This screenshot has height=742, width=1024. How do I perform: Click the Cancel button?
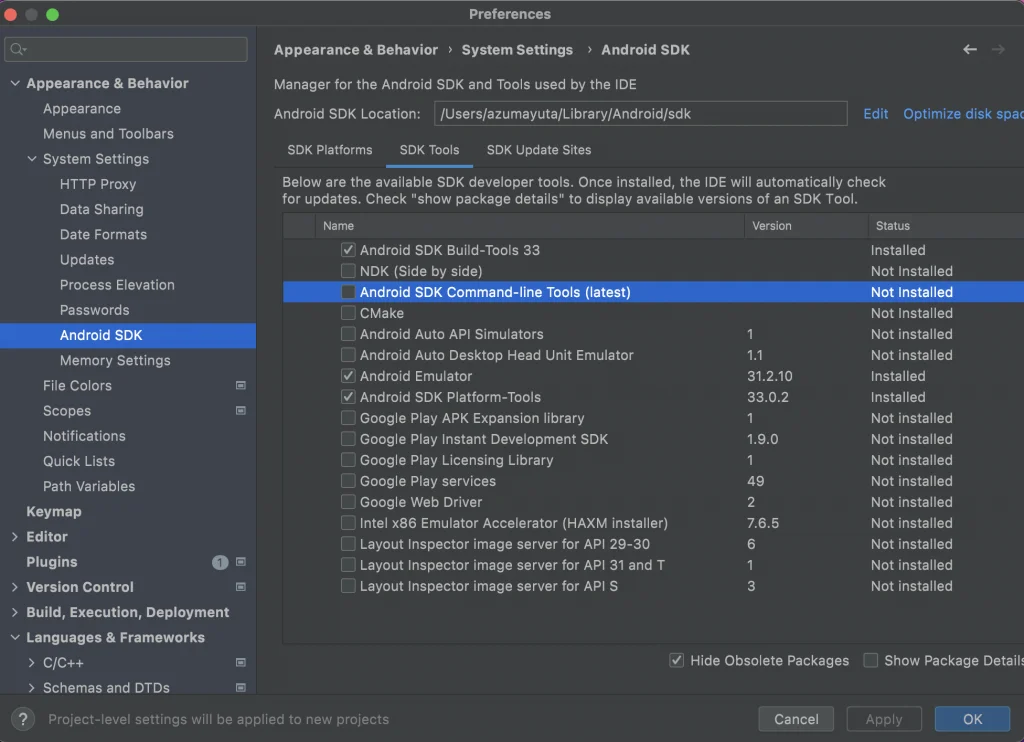tap(795, 719)
